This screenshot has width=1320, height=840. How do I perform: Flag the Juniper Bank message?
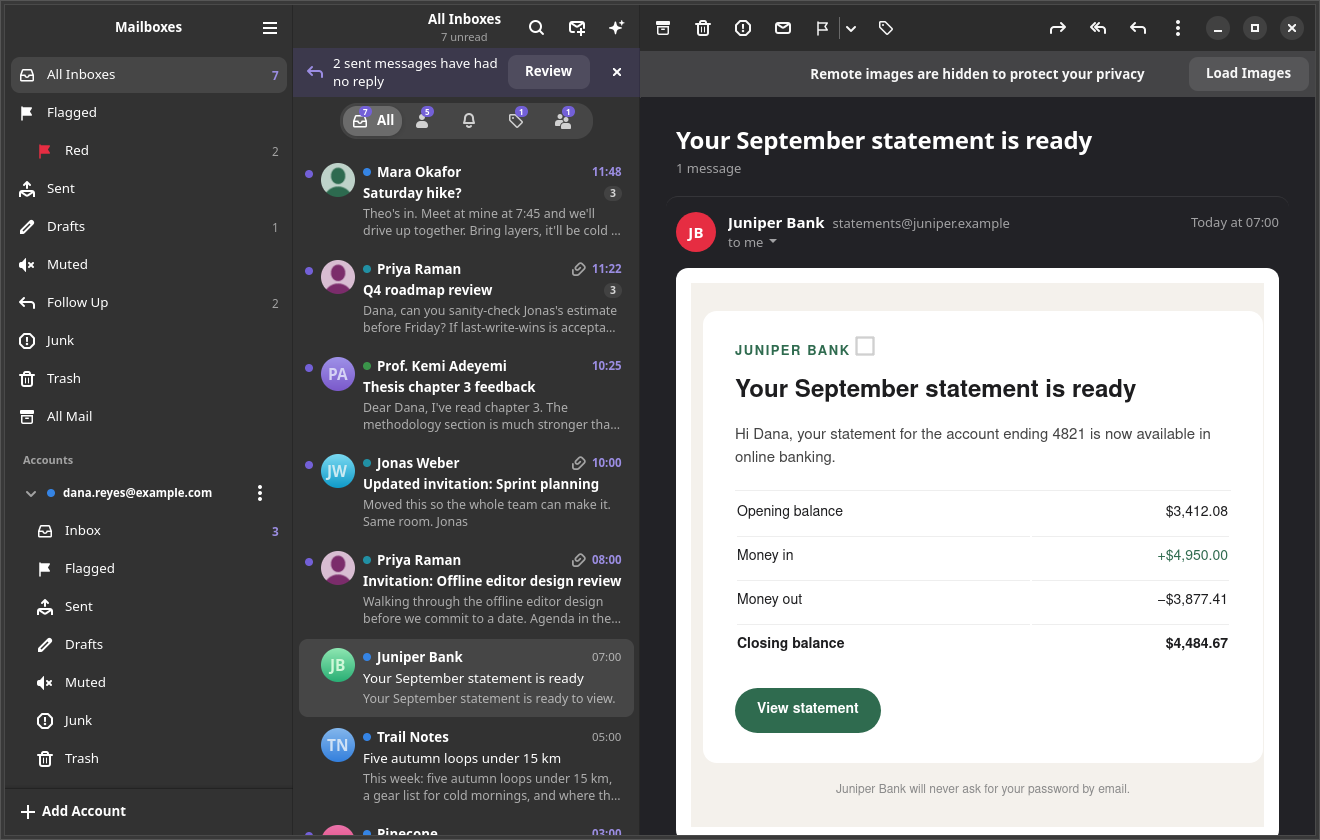(822, 28)
